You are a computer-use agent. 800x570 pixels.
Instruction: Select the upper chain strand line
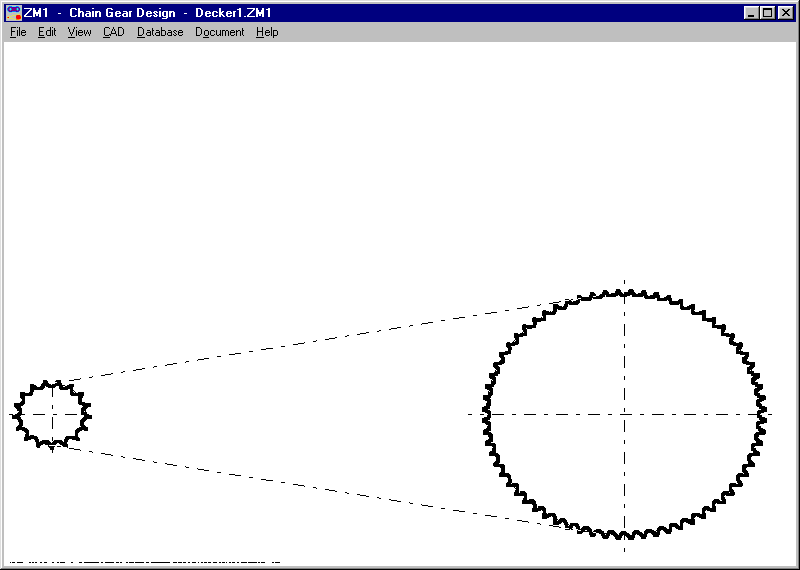click(x=320, y=340)
